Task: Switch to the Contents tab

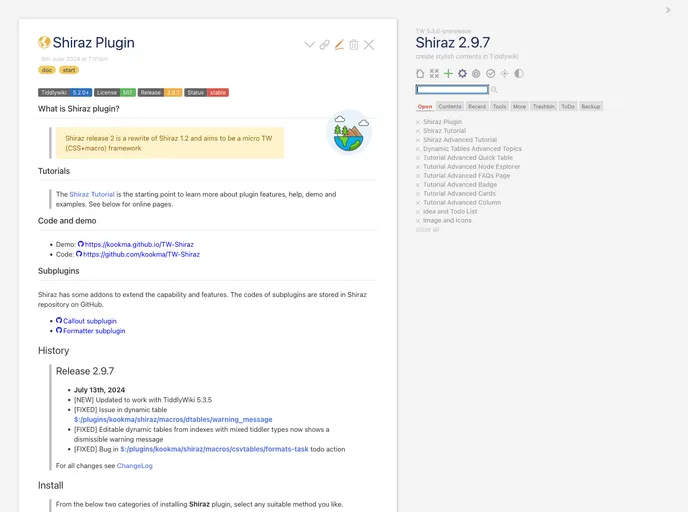Action: click(x=450, y=107)
